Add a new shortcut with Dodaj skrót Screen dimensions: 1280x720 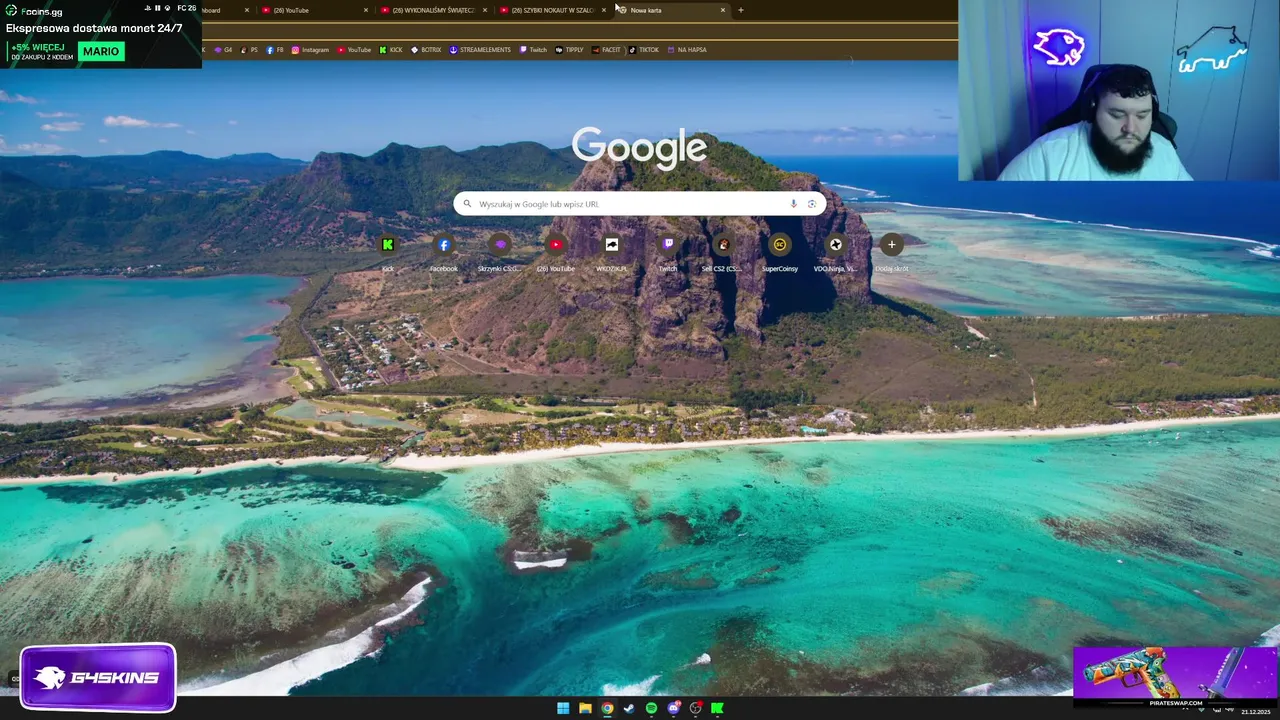click(891, 251)
